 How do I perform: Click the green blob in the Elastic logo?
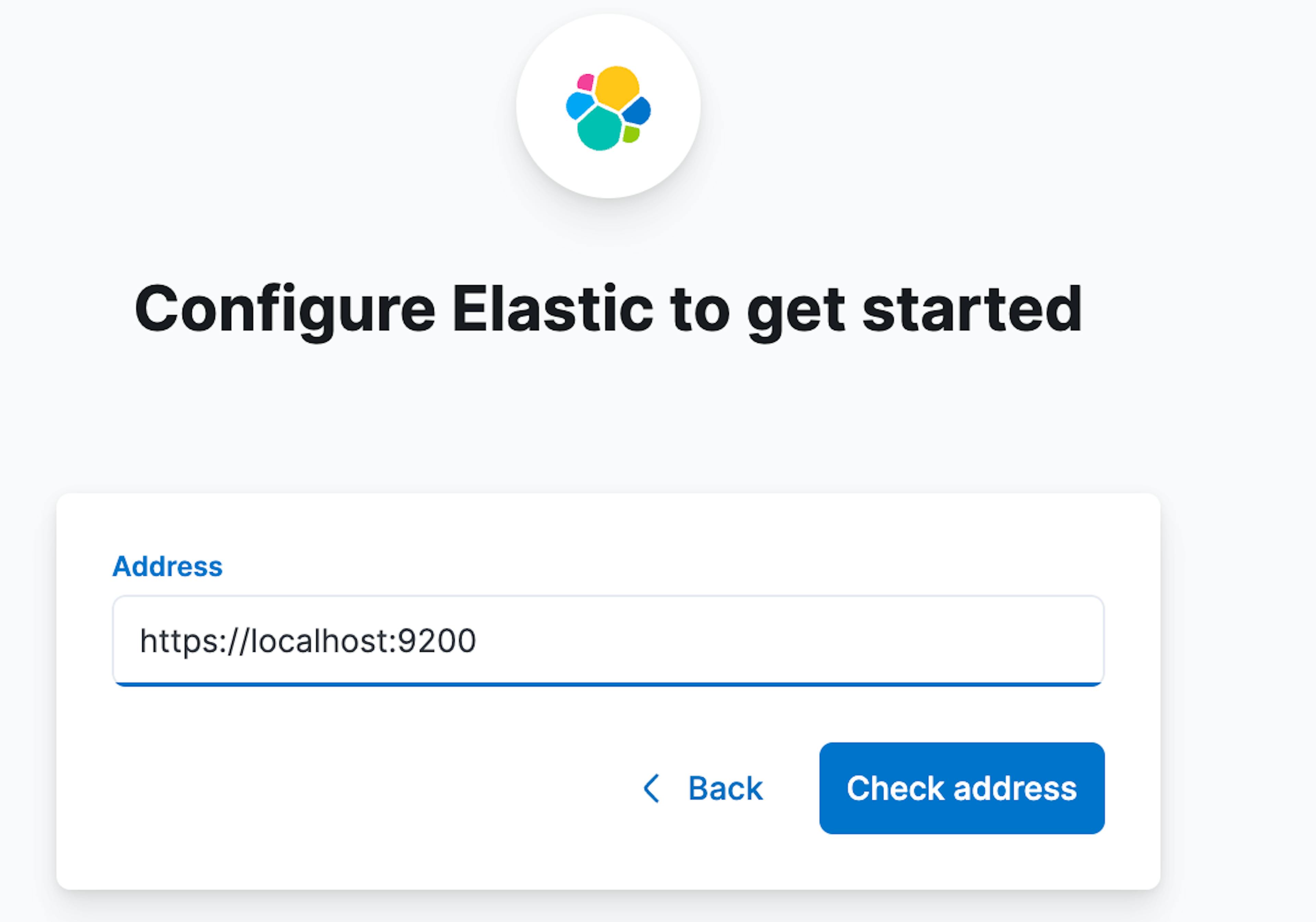631,134
